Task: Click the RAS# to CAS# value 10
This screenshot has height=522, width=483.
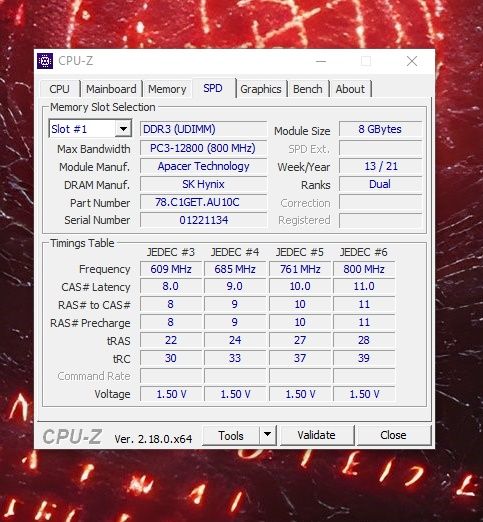Action: pyautogui.click(x=300, y=304)
